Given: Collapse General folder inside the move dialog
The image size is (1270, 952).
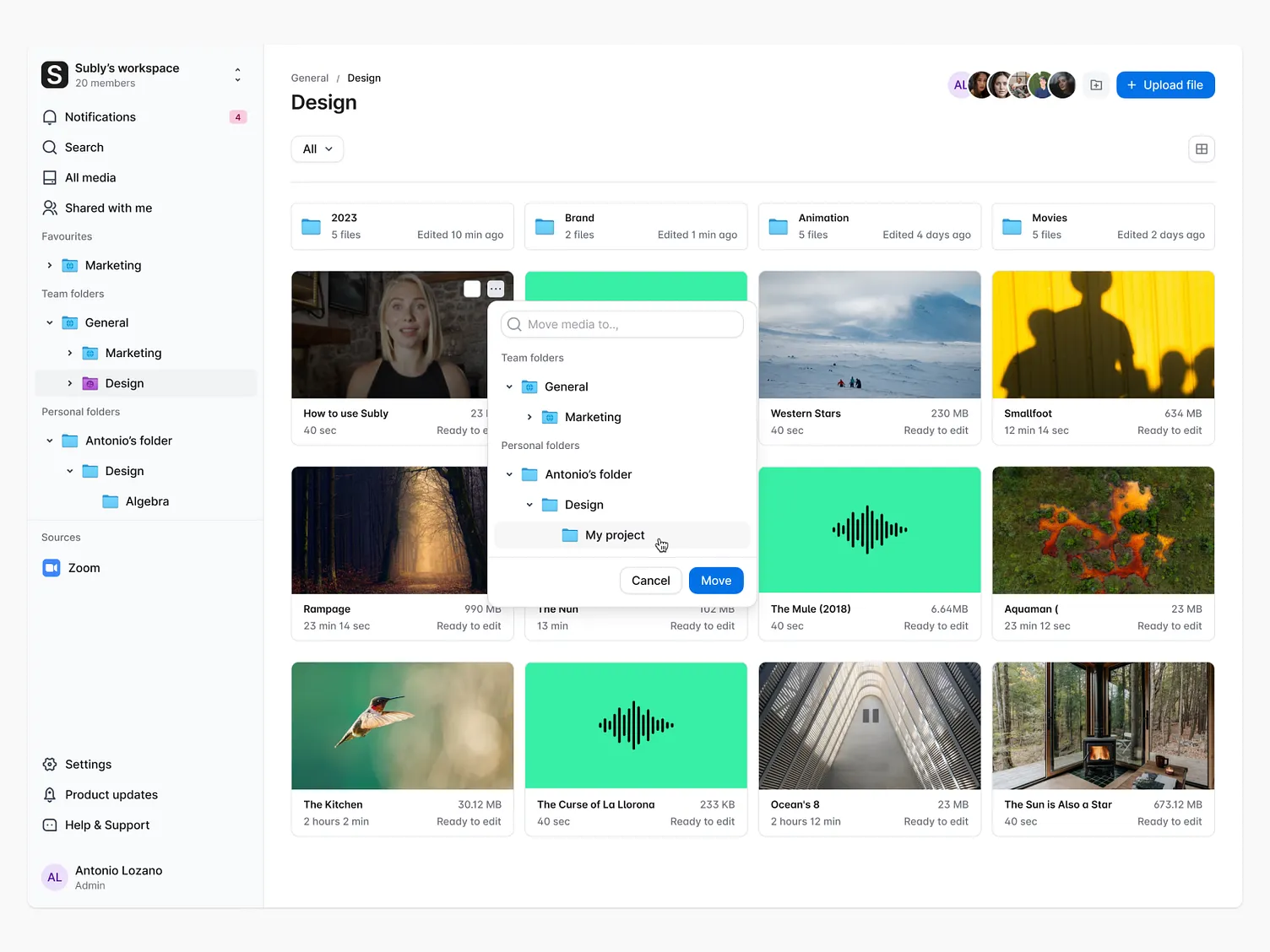Looking at the screenshot, I should [x=509, y=387].
